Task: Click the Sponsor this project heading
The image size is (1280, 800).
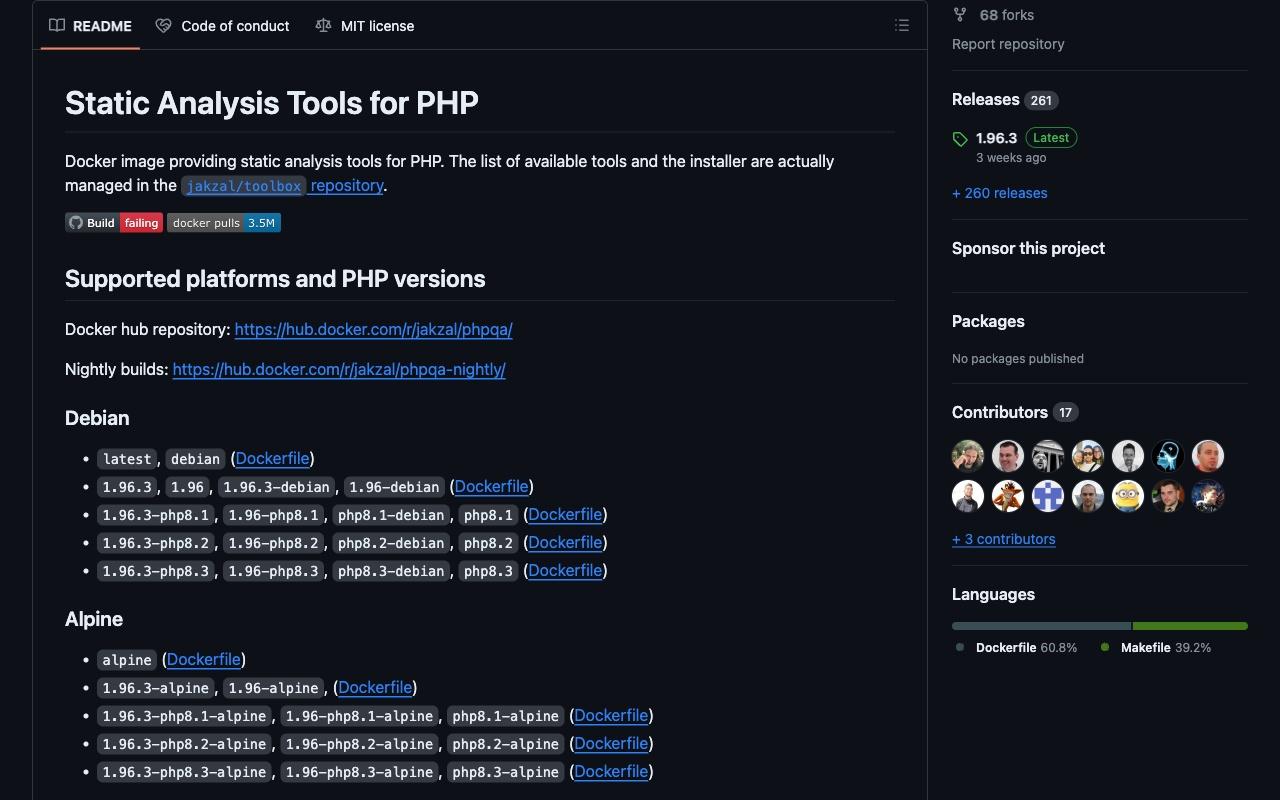Action: pyautogui.click(x=1028, y=248)
